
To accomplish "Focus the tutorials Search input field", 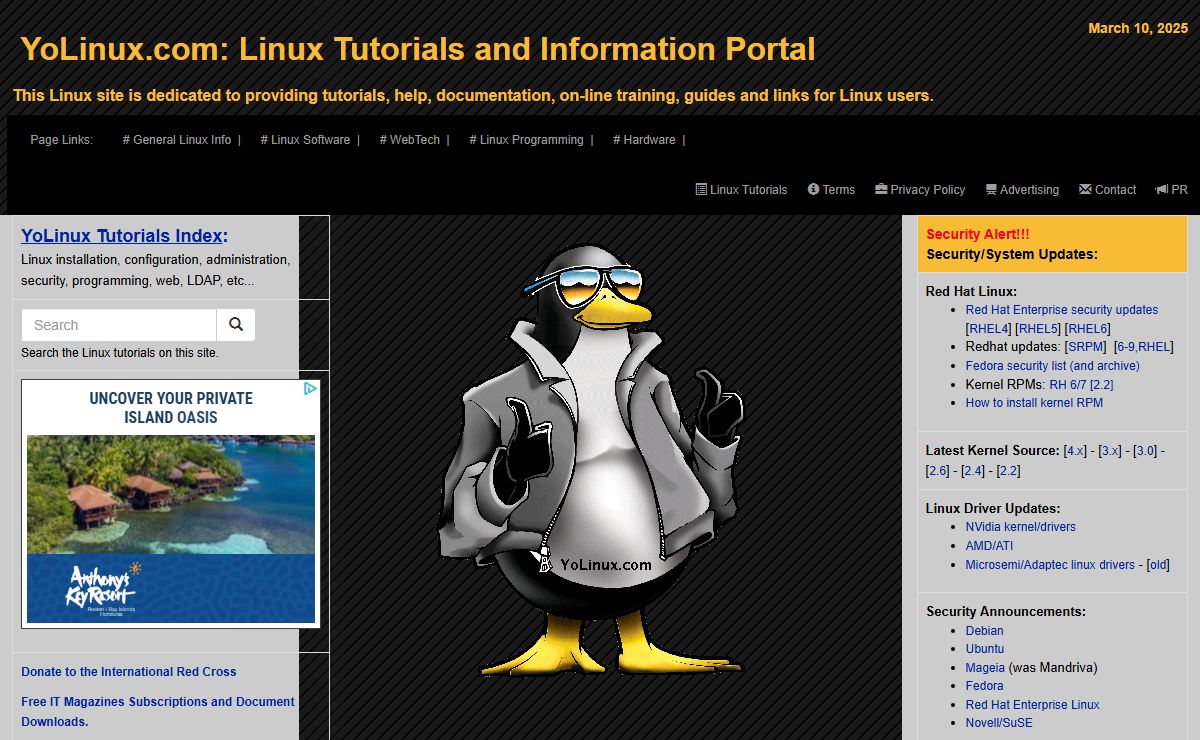I will (119, 325).
